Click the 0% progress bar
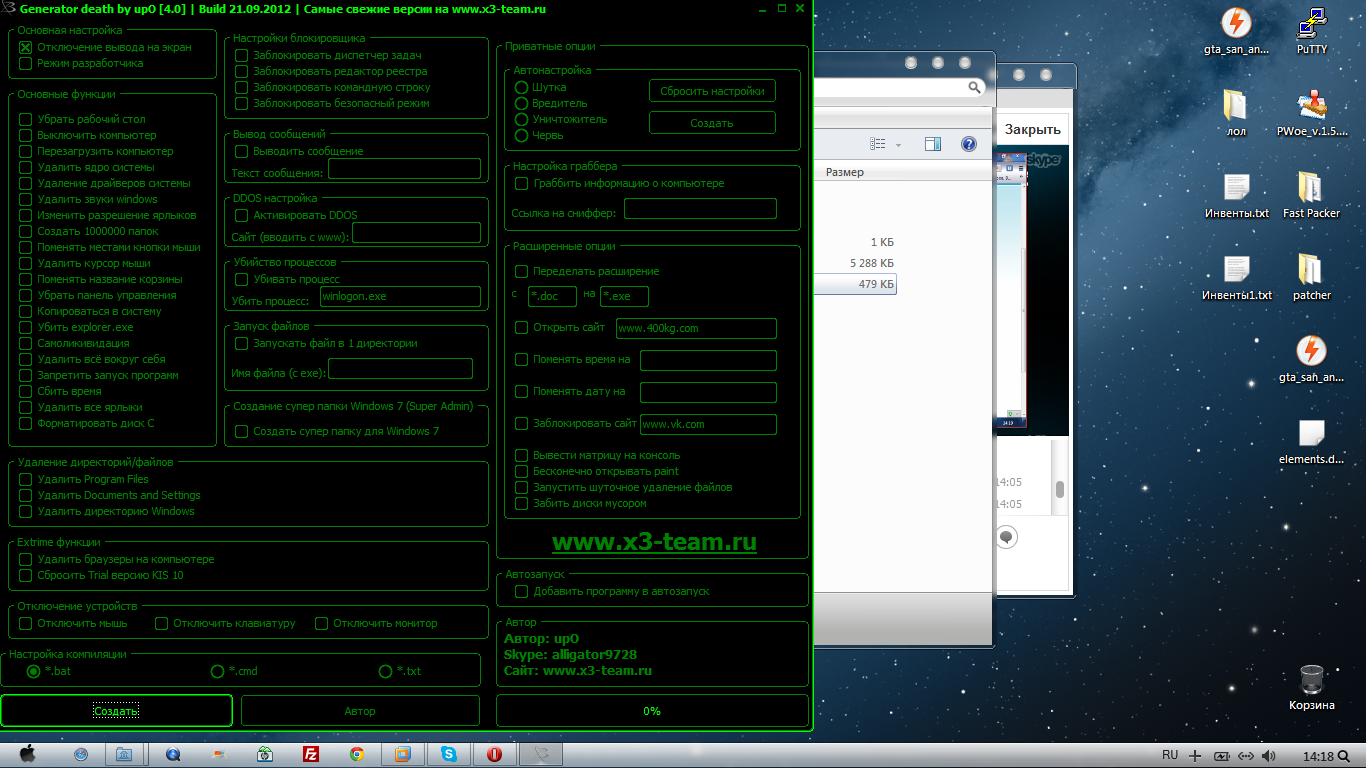Screen dimensions: 1366x768 (652, 711)
